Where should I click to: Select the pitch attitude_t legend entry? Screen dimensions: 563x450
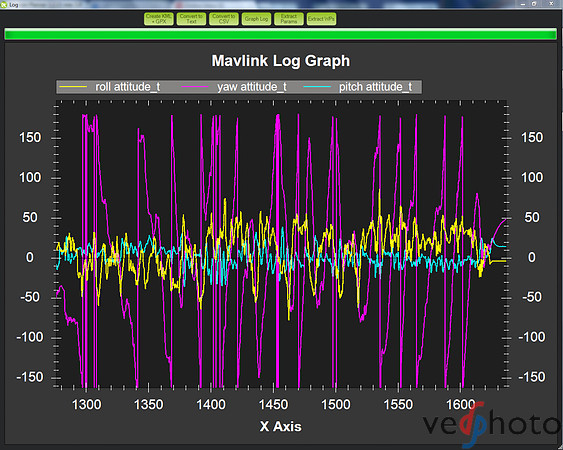pyautogui.click(x=375, y=87)
